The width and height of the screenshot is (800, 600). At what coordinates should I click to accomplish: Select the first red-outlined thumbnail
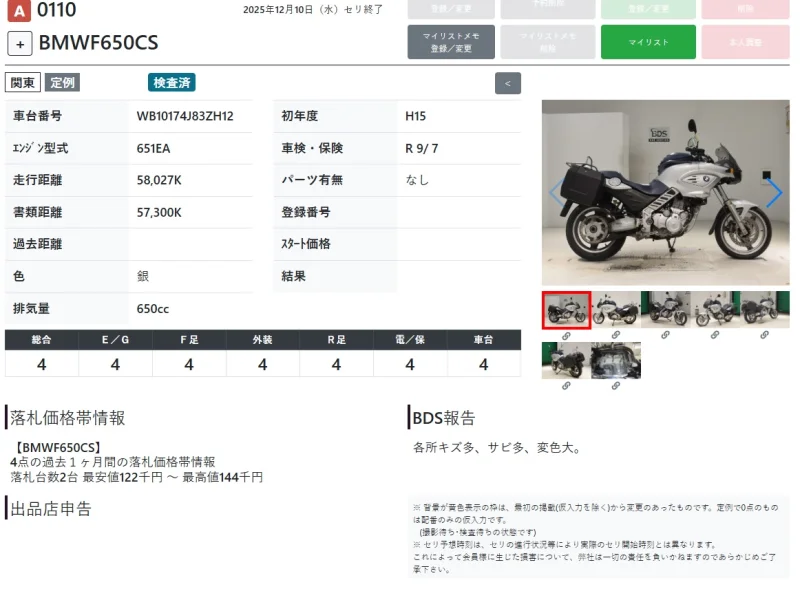pyautogui.click(x=566, y=310)
